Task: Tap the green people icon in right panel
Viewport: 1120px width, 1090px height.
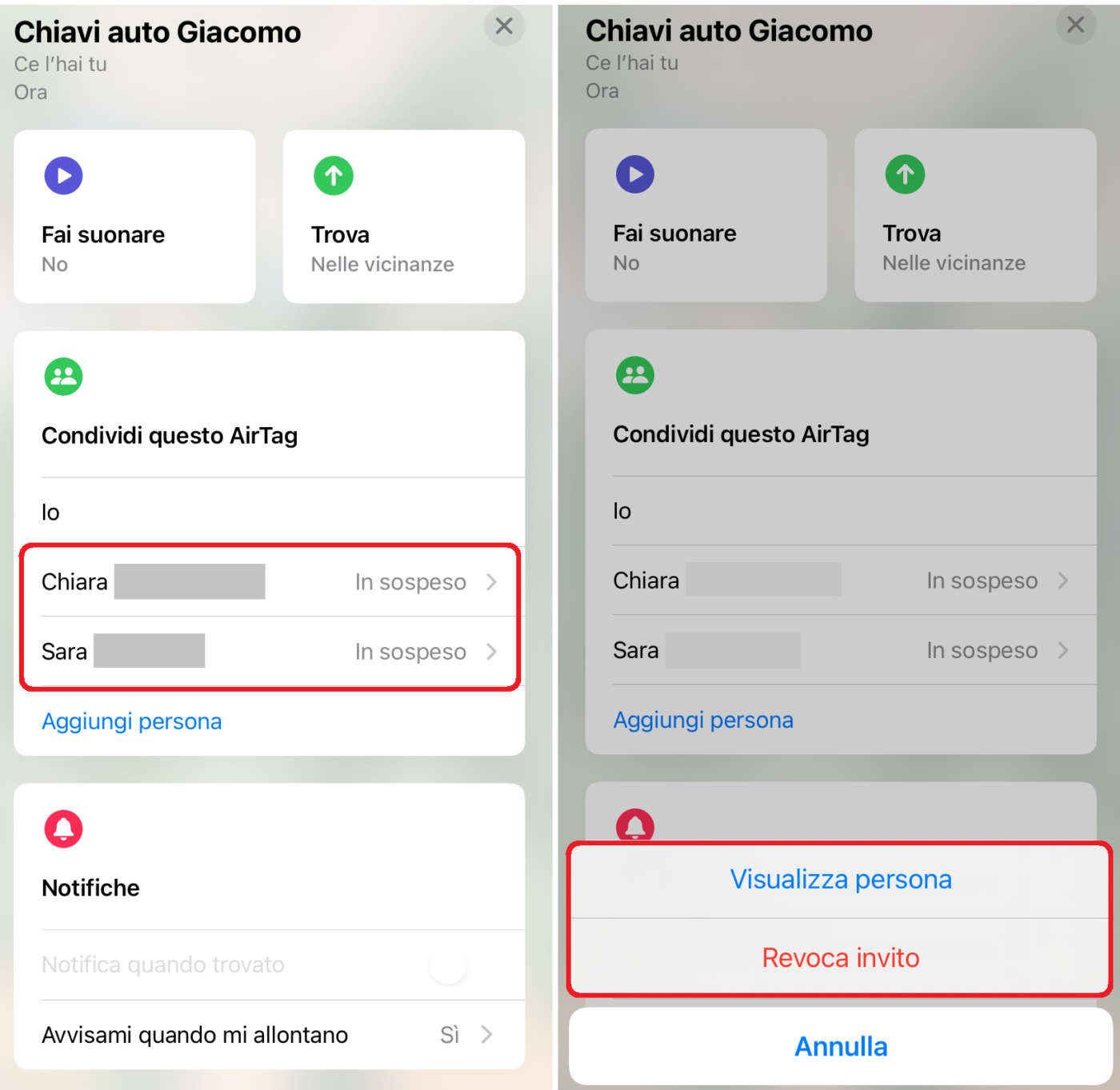Action: [635, 374]
